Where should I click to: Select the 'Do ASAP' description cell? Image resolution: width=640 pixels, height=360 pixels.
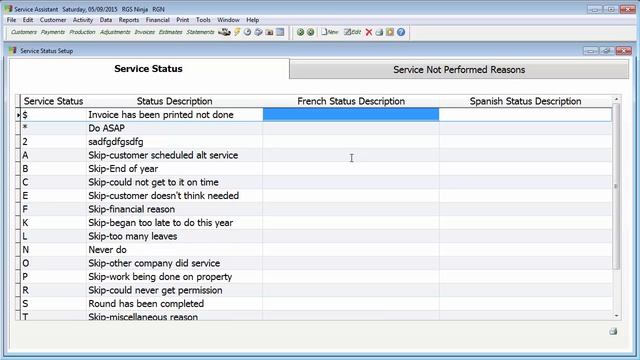(x=174, y=128)
